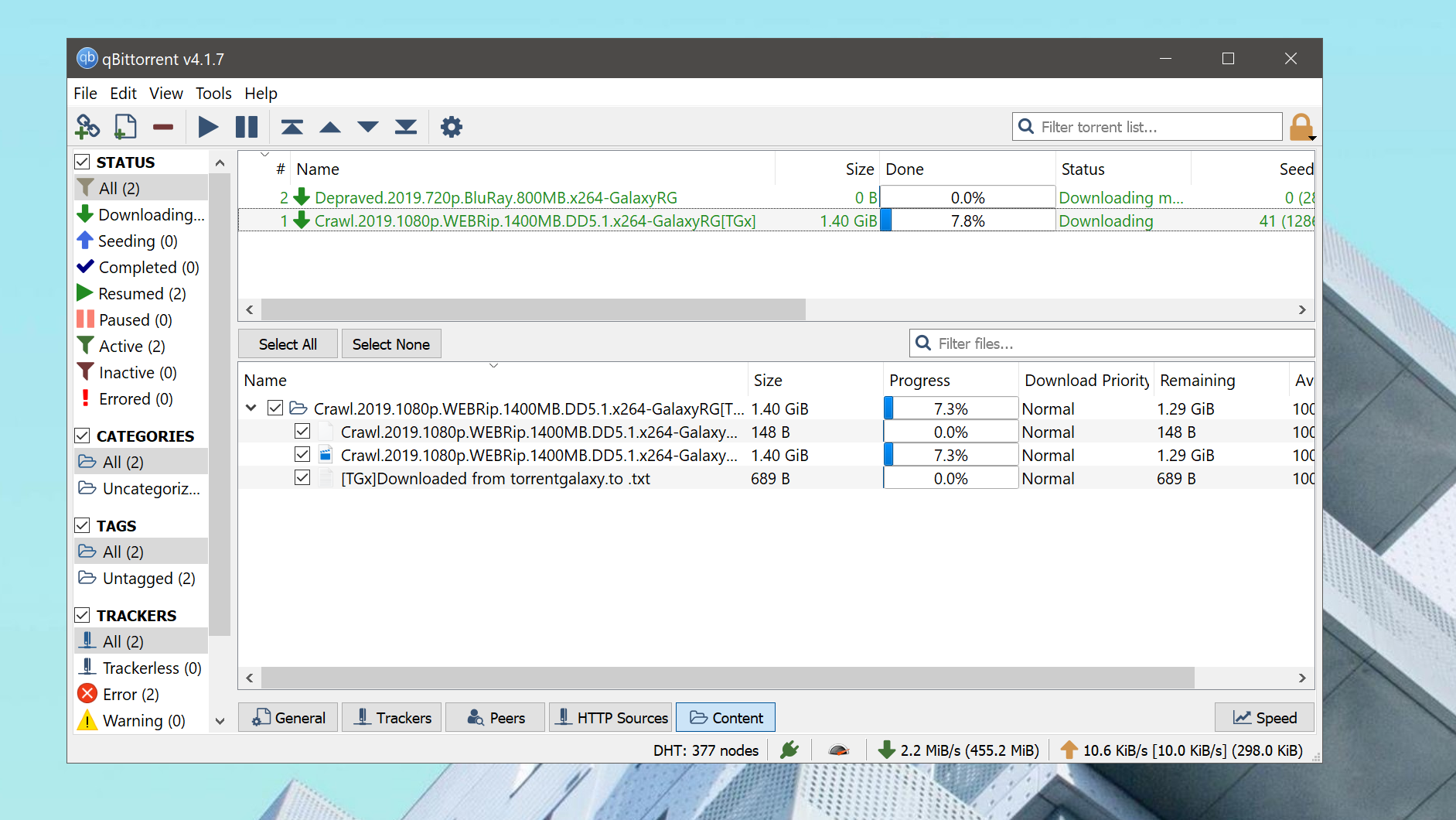Click the Resume play icon in toolbar
The image size is (1456, 820).
[208, 127]
